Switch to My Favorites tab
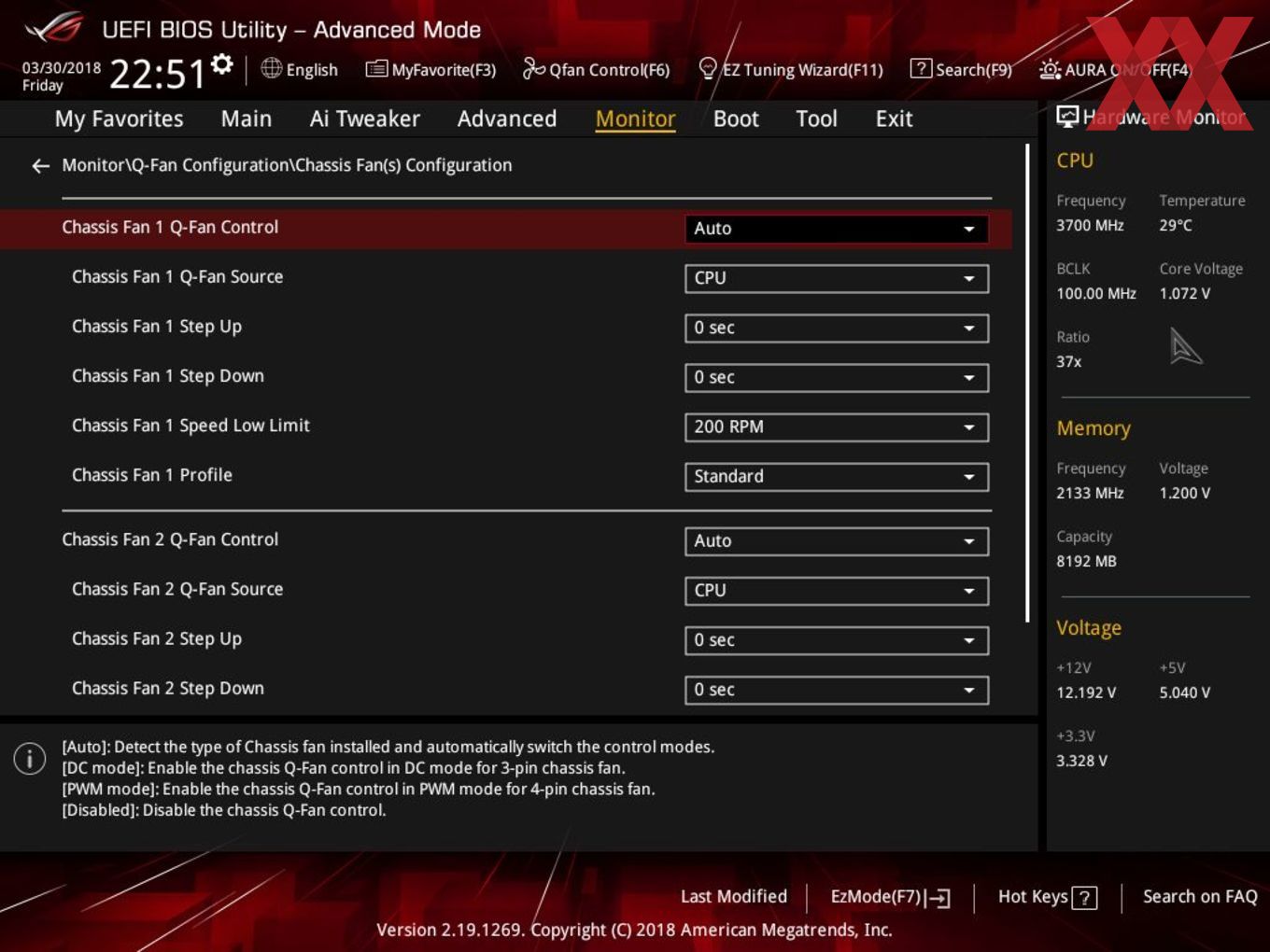Image resolution: width=1270 pixels, height=952 pixels. point(119,119)
